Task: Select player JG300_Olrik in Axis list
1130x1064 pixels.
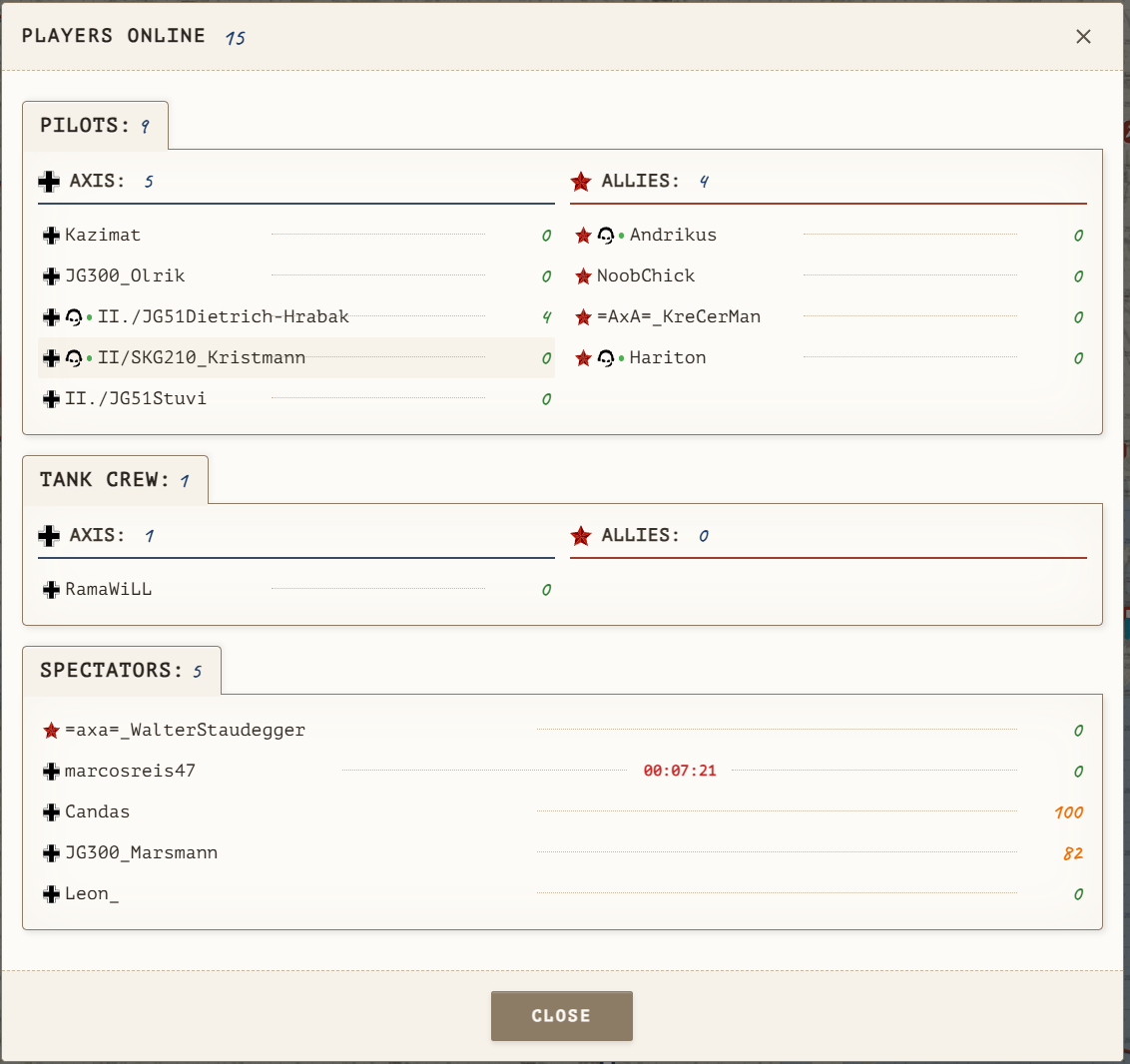Action: point(296,275)
